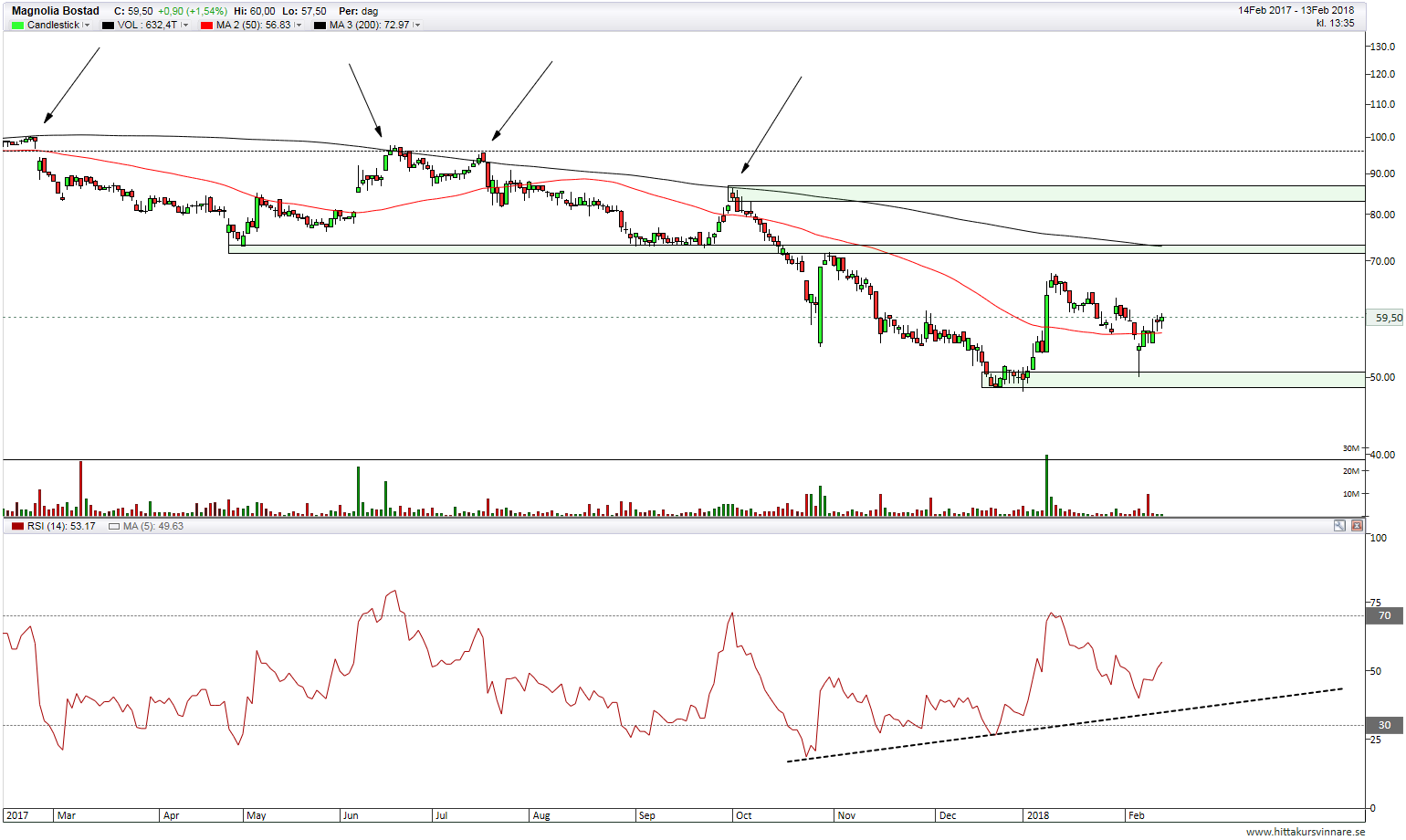1406x840 pixels.
Task: Click the red MA 2 (50) color box
Action: click(x=205, y=26)
